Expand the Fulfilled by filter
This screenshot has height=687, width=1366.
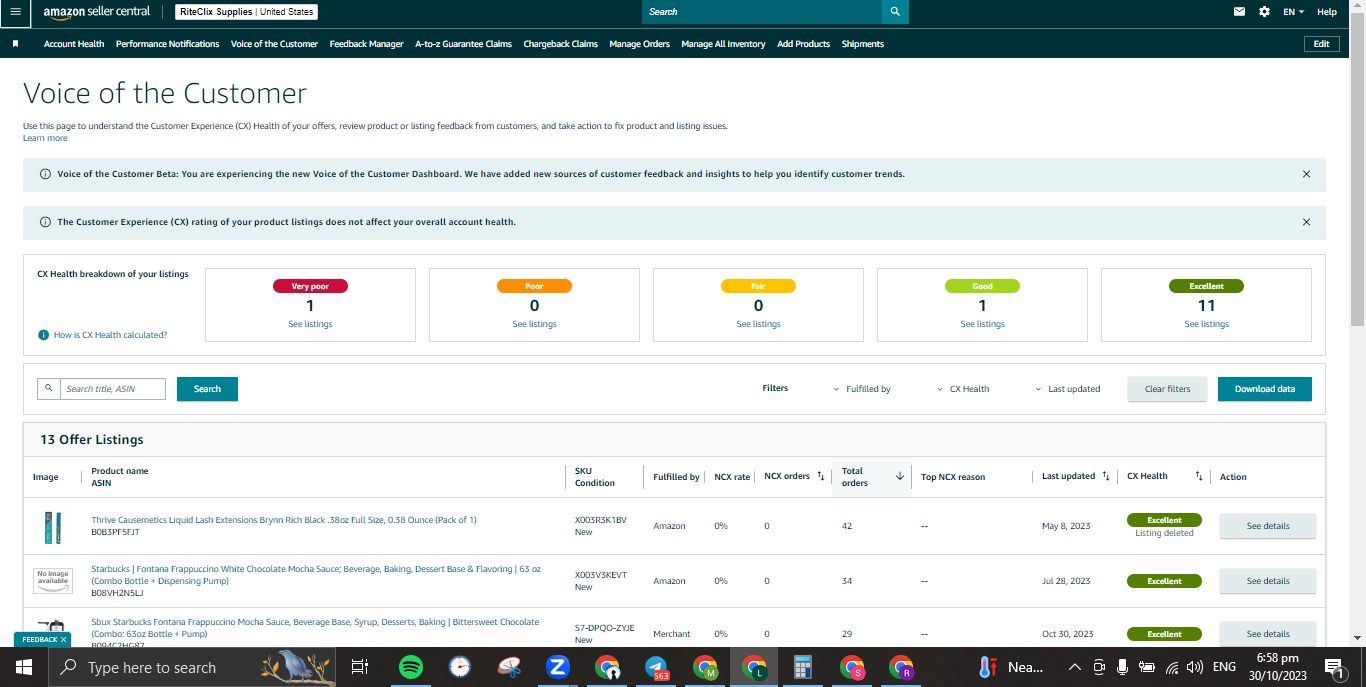(862, 389)
